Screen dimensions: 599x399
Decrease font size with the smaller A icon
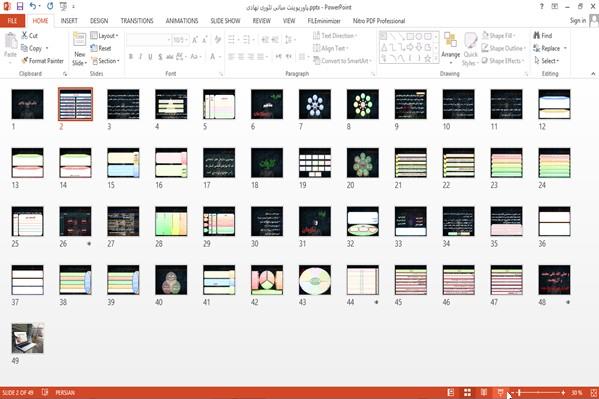tap(204, 40)
